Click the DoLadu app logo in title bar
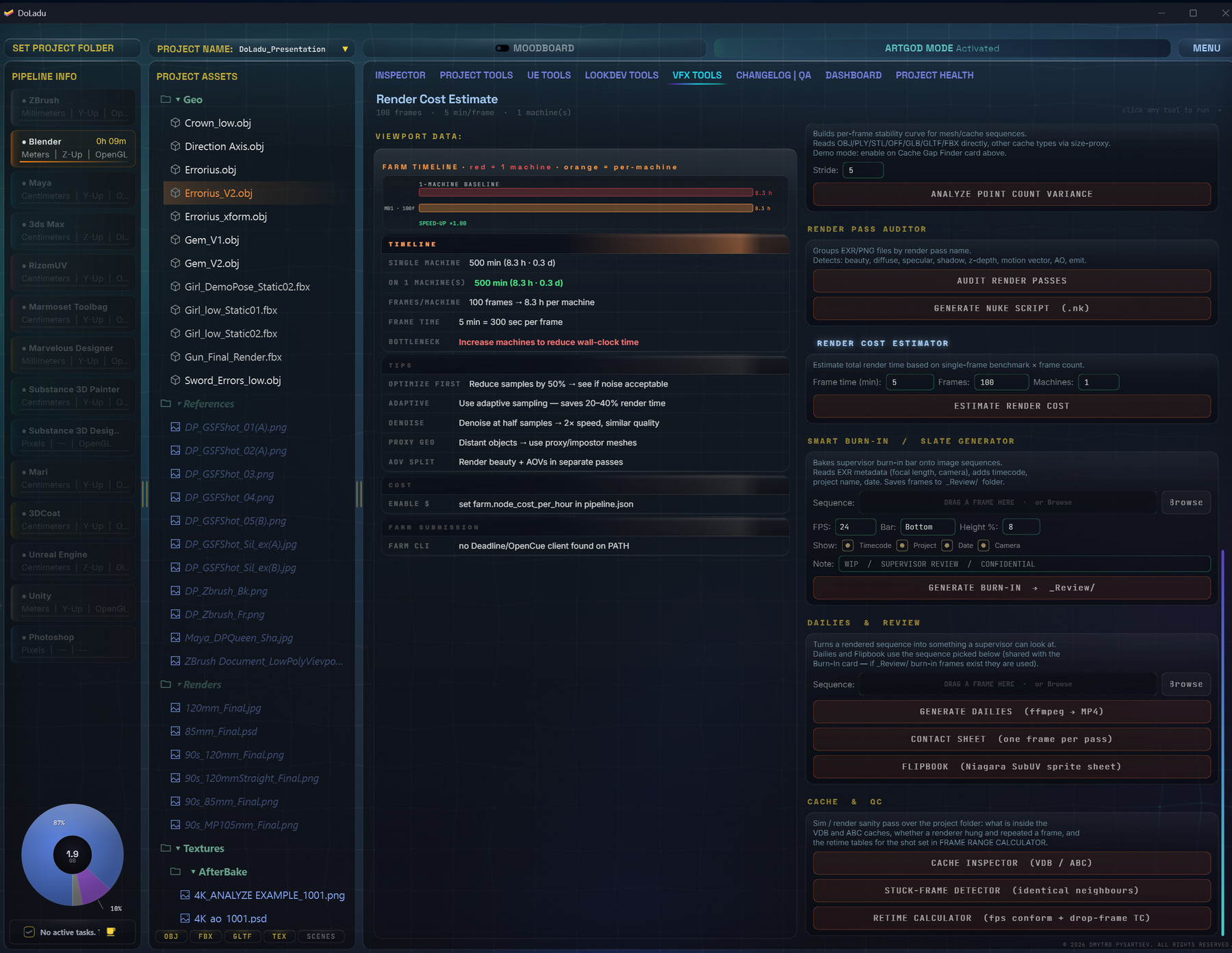Screen dimensions: 1232x953 click(x=9, y=13)
